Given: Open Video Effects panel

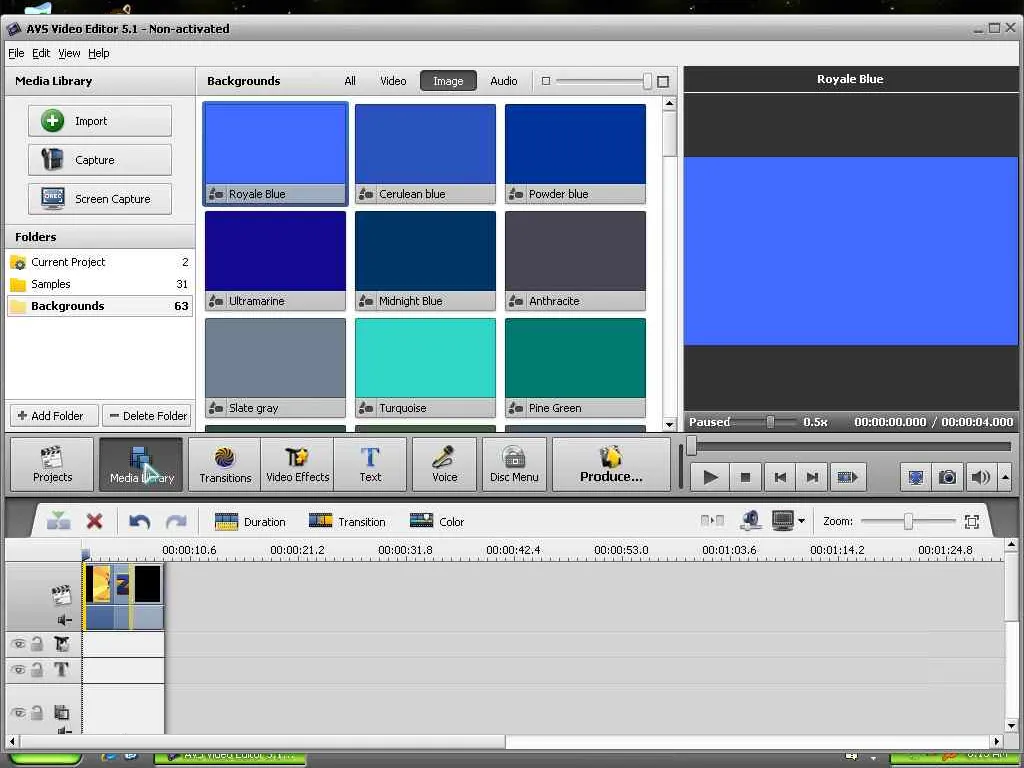Looking at the screenshot, I should (x=297, y=465).
